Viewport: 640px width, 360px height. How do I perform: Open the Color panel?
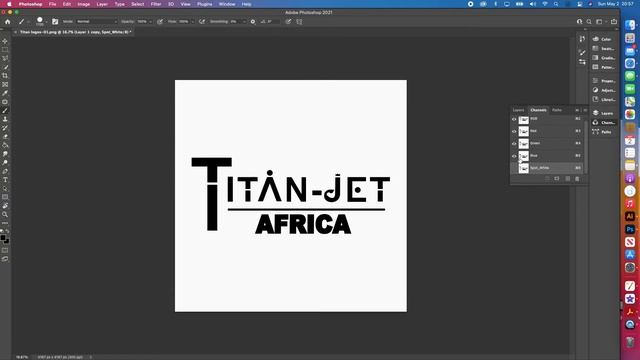coord(603,39)
